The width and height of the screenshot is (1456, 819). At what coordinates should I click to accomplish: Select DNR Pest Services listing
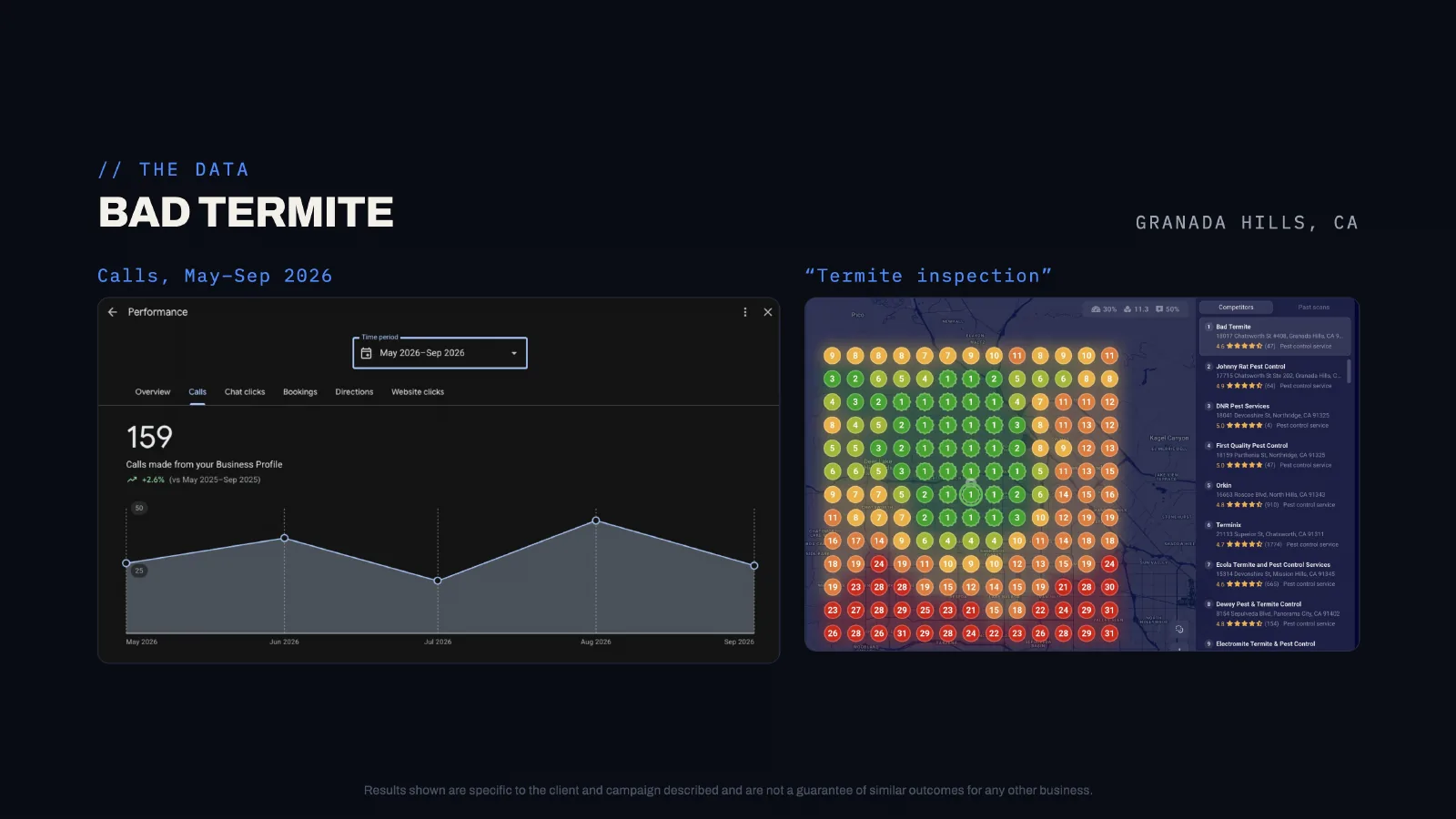tap(1275, 416)
